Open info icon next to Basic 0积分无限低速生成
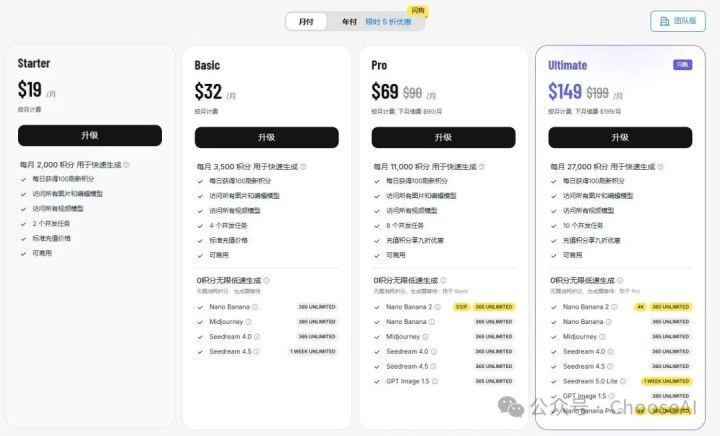Viewport: 720px width, 436px height. pyautogui.click(x=266, y=280)
